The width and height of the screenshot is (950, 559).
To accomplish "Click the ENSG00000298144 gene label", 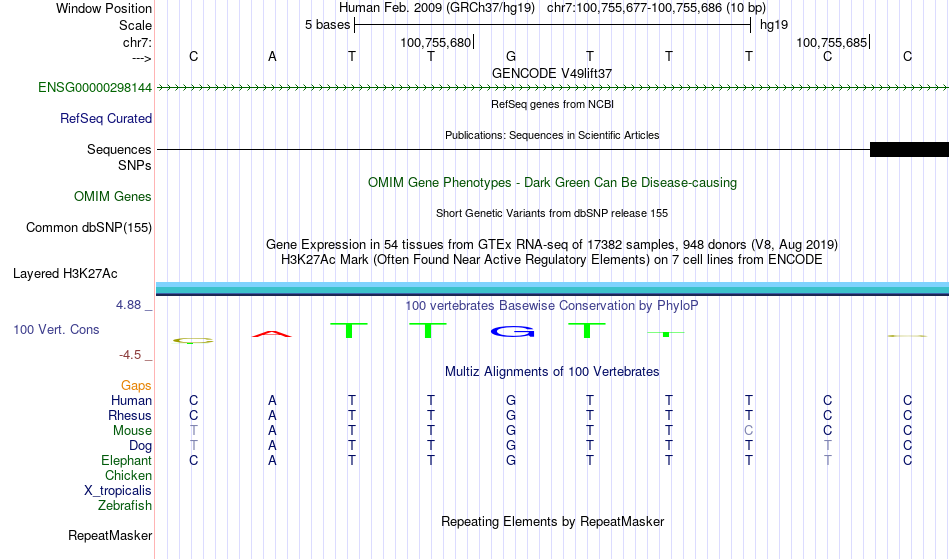I will point(95,88).
